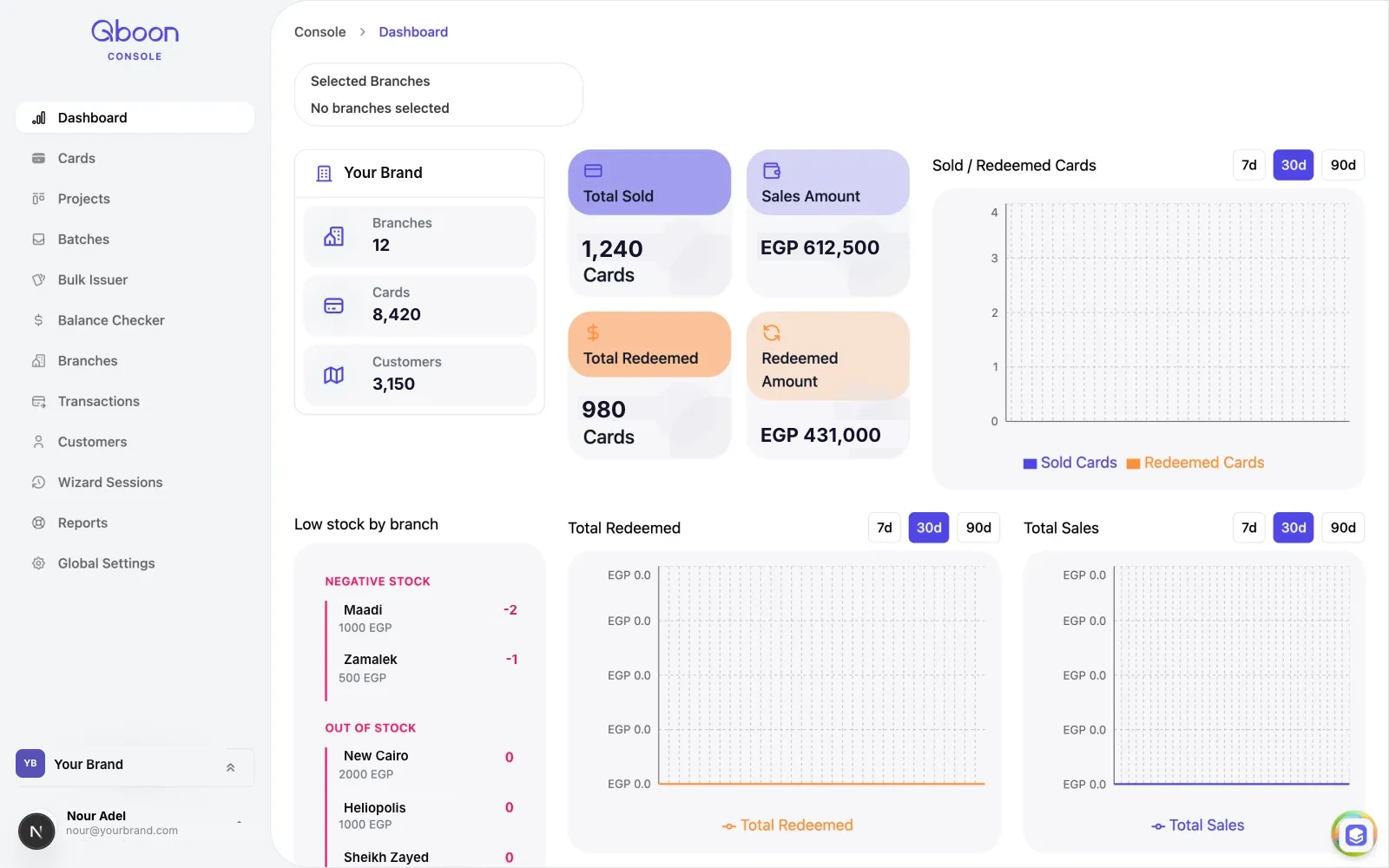Click the Maadi negative stock row
This screenshot has width=1389, height=868.
click(422, 618)
